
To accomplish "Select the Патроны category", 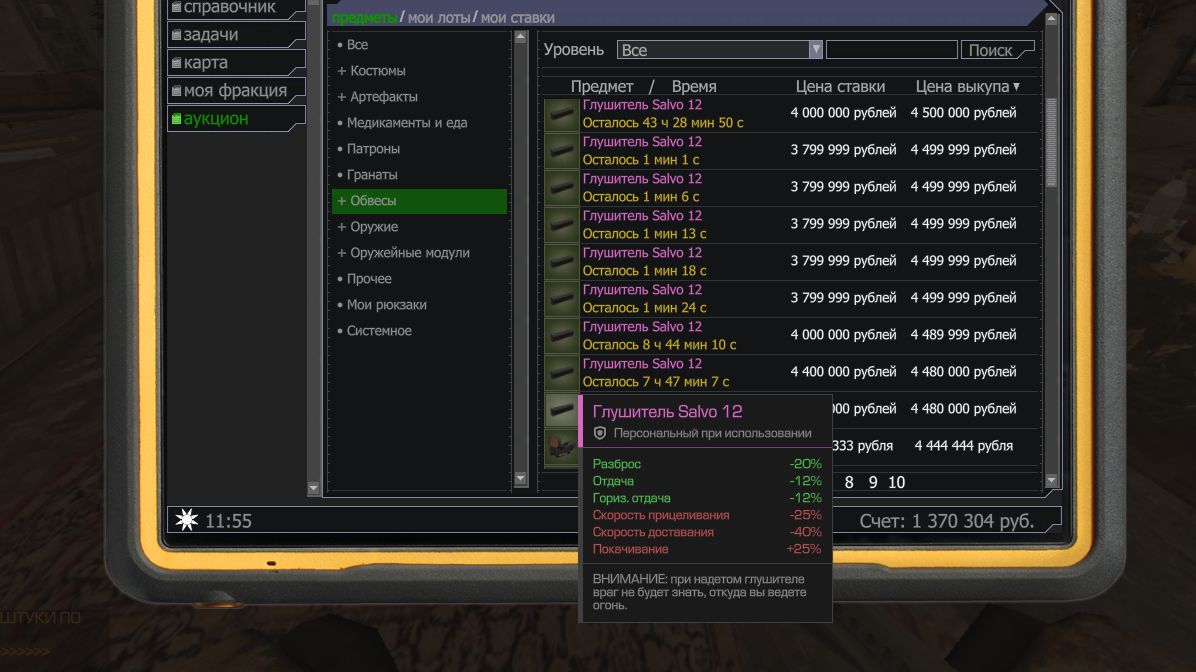I will point(373,149).
